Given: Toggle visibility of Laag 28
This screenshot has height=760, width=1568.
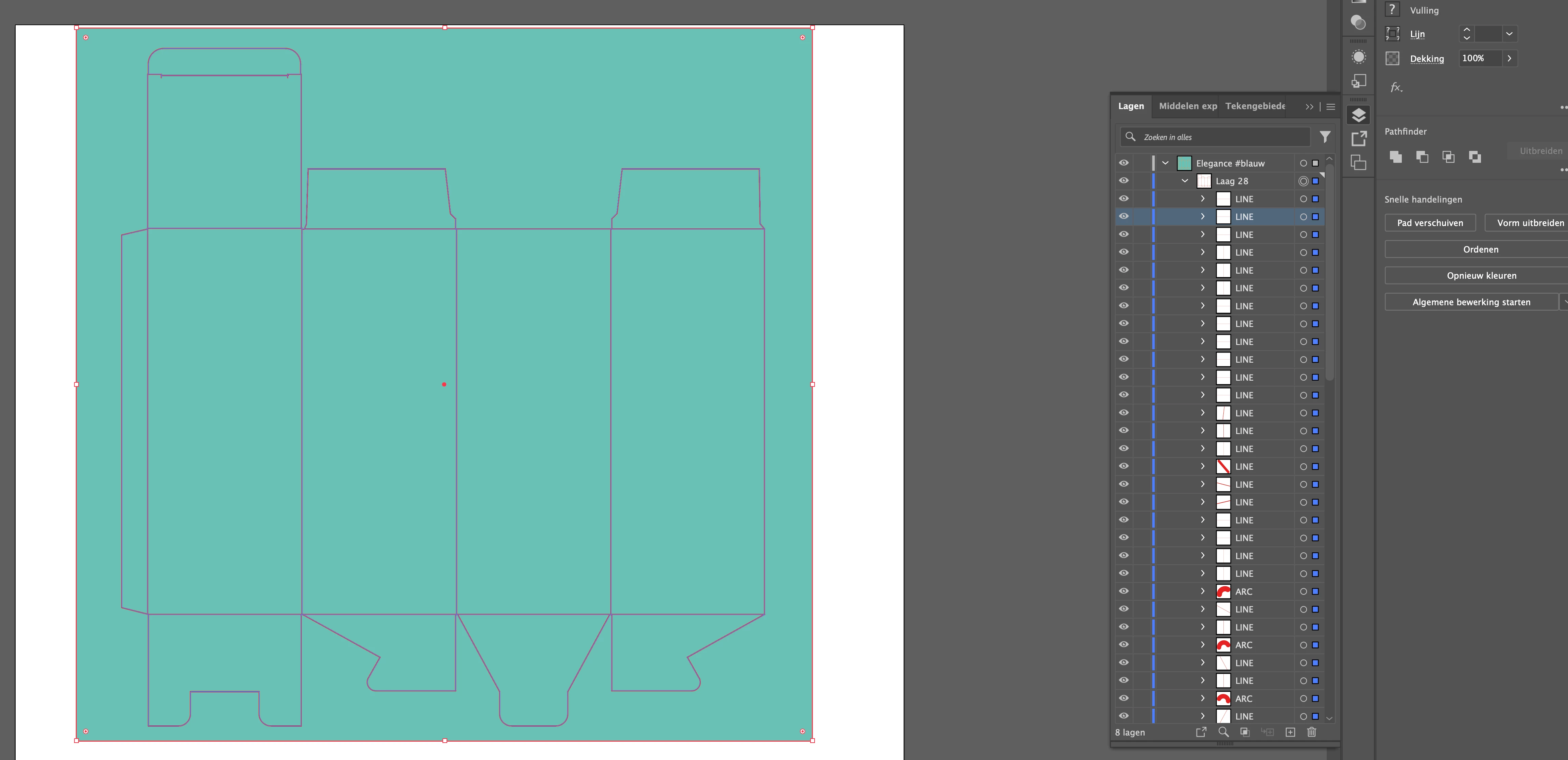Looking at the screenshot, I should (1123, 180).
